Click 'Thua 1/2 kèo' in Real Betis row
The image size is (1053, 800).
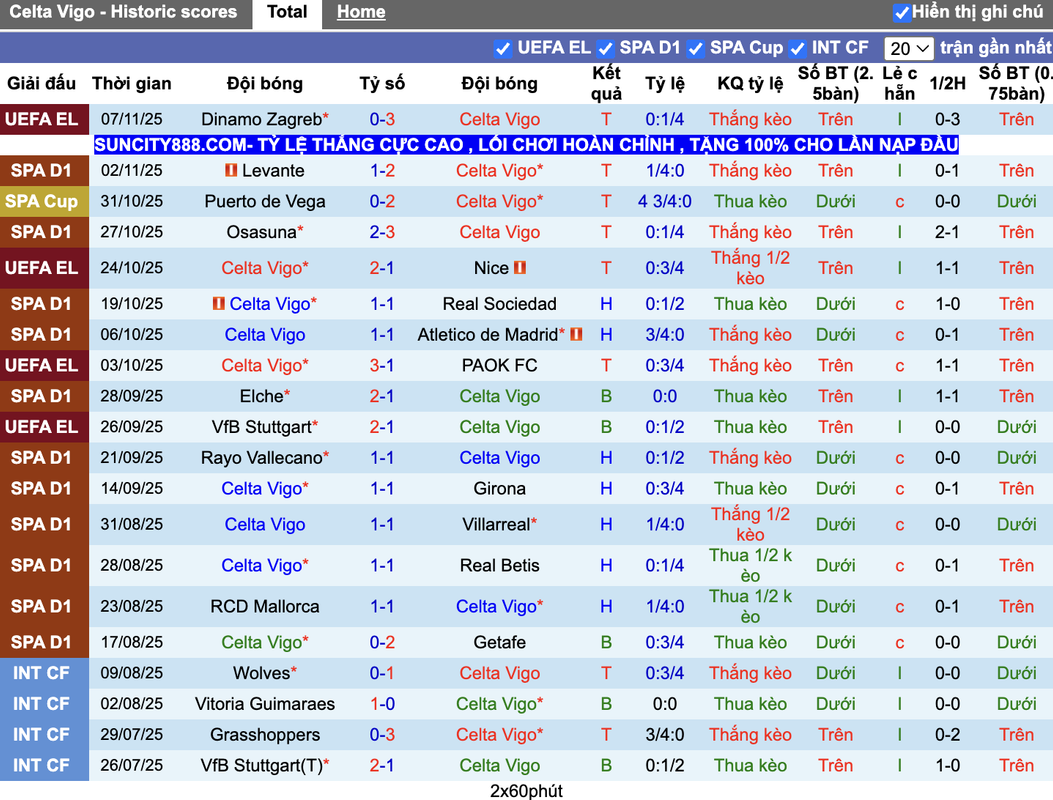click(x=750, y=566)
